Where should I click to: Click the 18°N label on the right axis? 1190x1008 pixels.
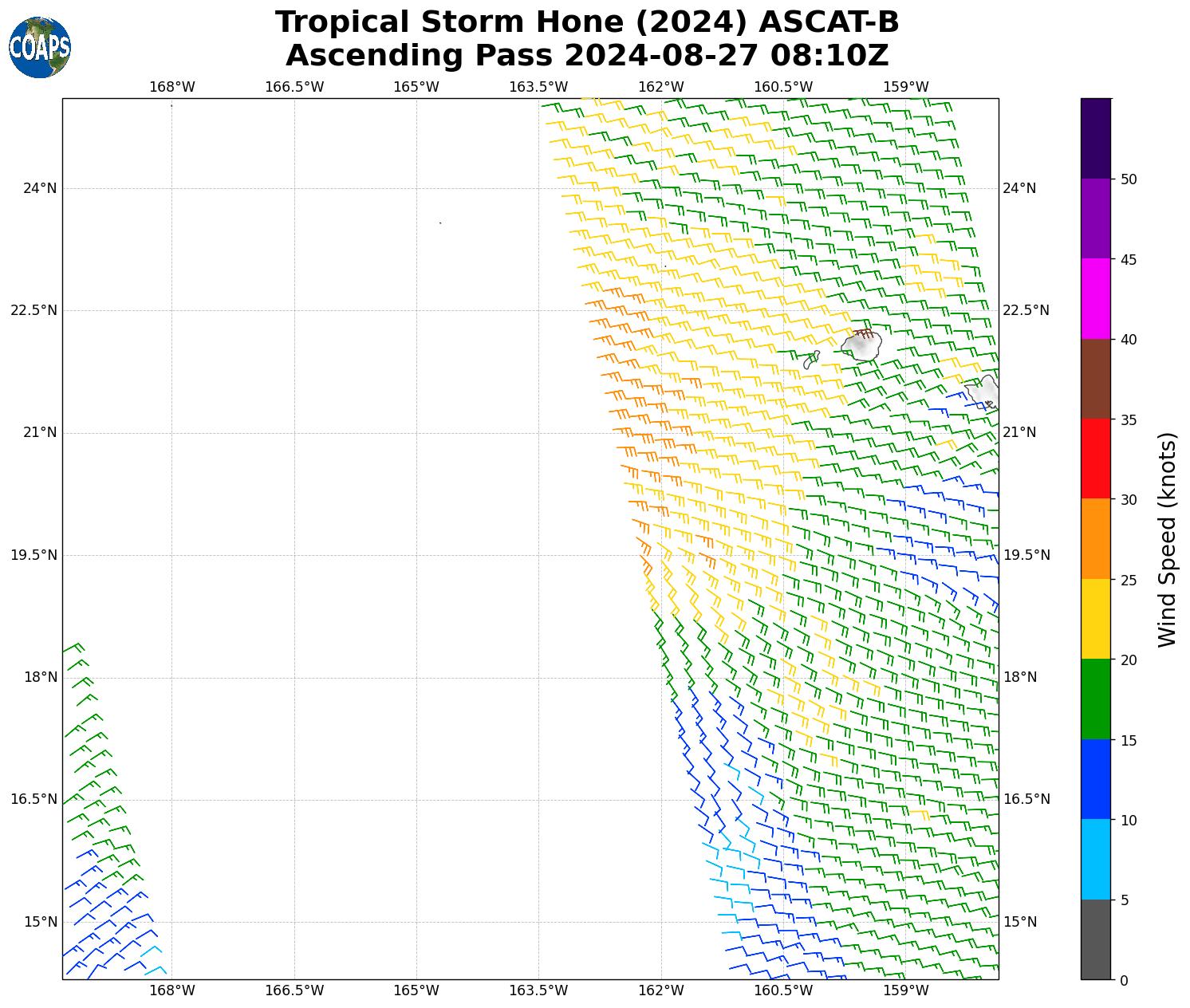1019,677
